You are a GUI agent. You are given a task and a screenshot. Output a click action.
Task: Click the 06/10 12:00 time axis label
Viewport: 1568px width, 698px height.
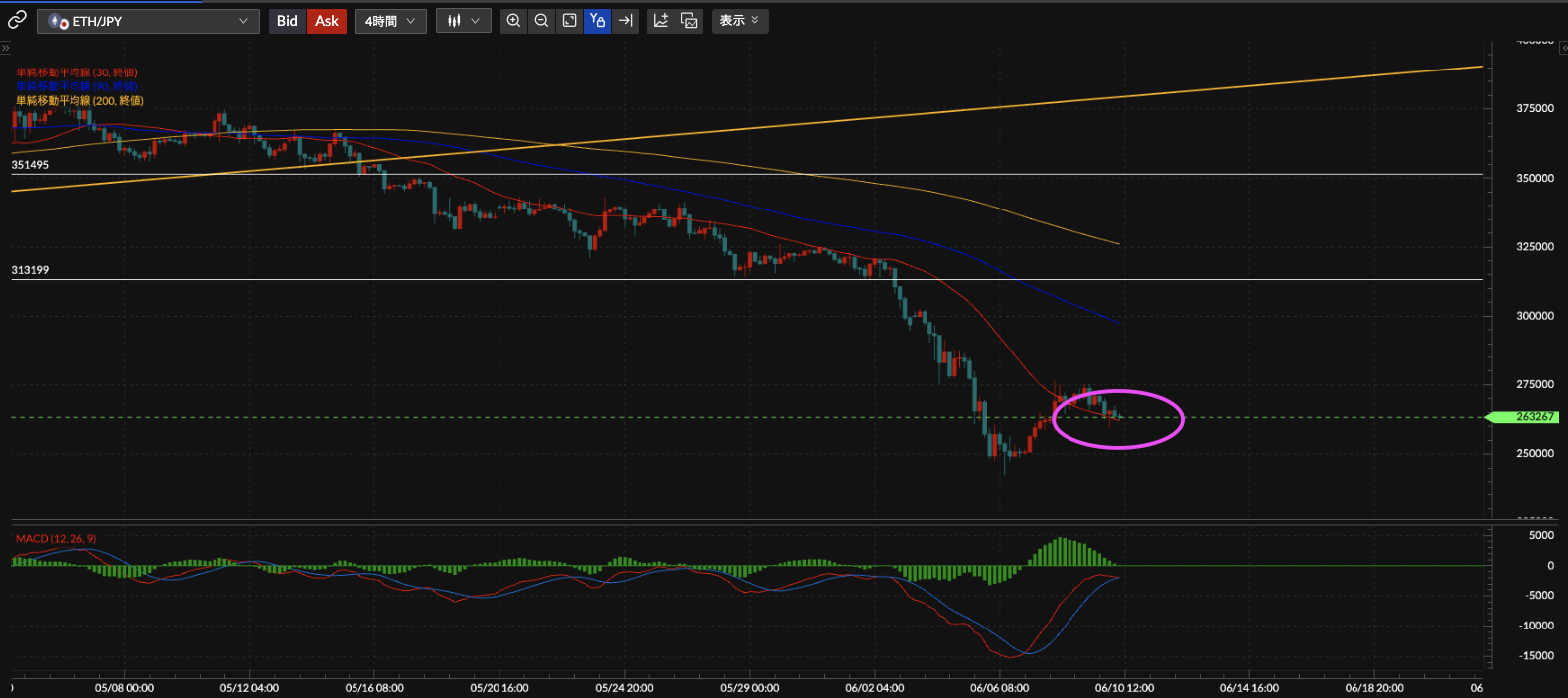tap(1124, 688)
